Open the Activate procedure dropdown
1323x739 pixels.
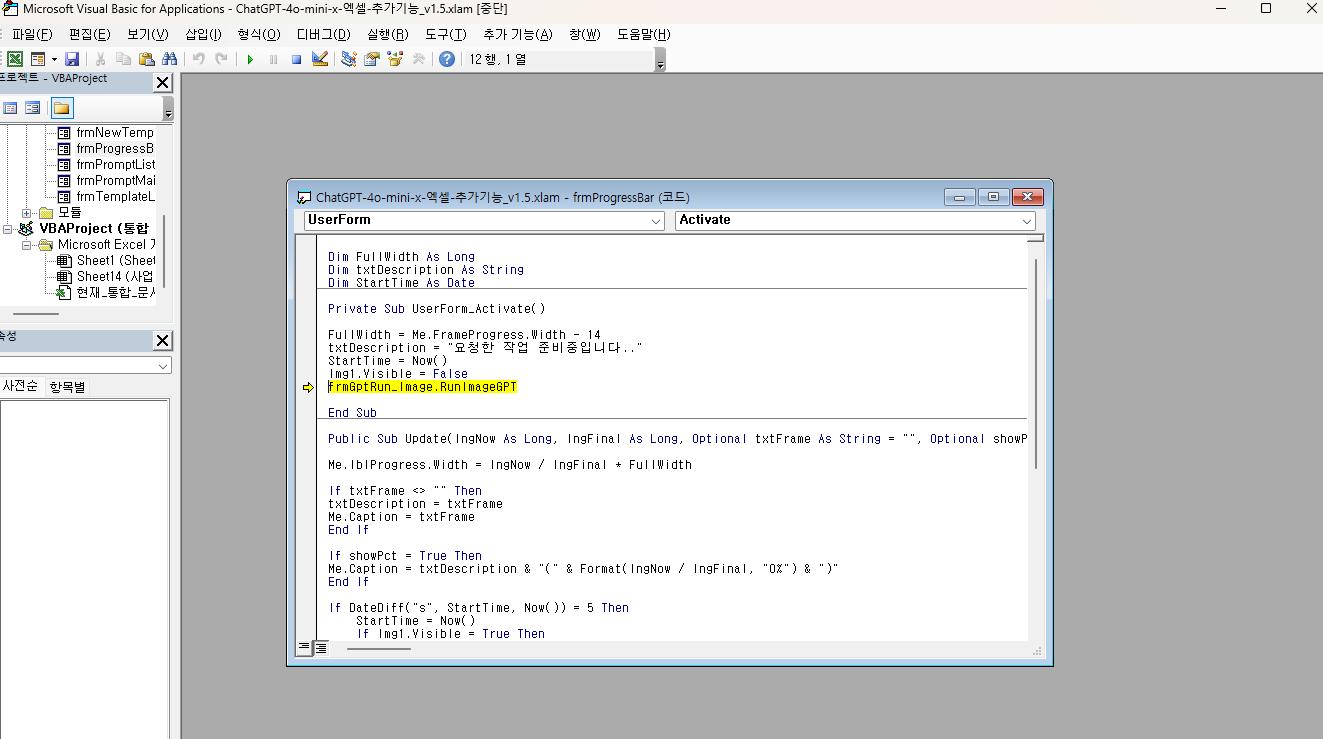click(x=1027, y=221)
